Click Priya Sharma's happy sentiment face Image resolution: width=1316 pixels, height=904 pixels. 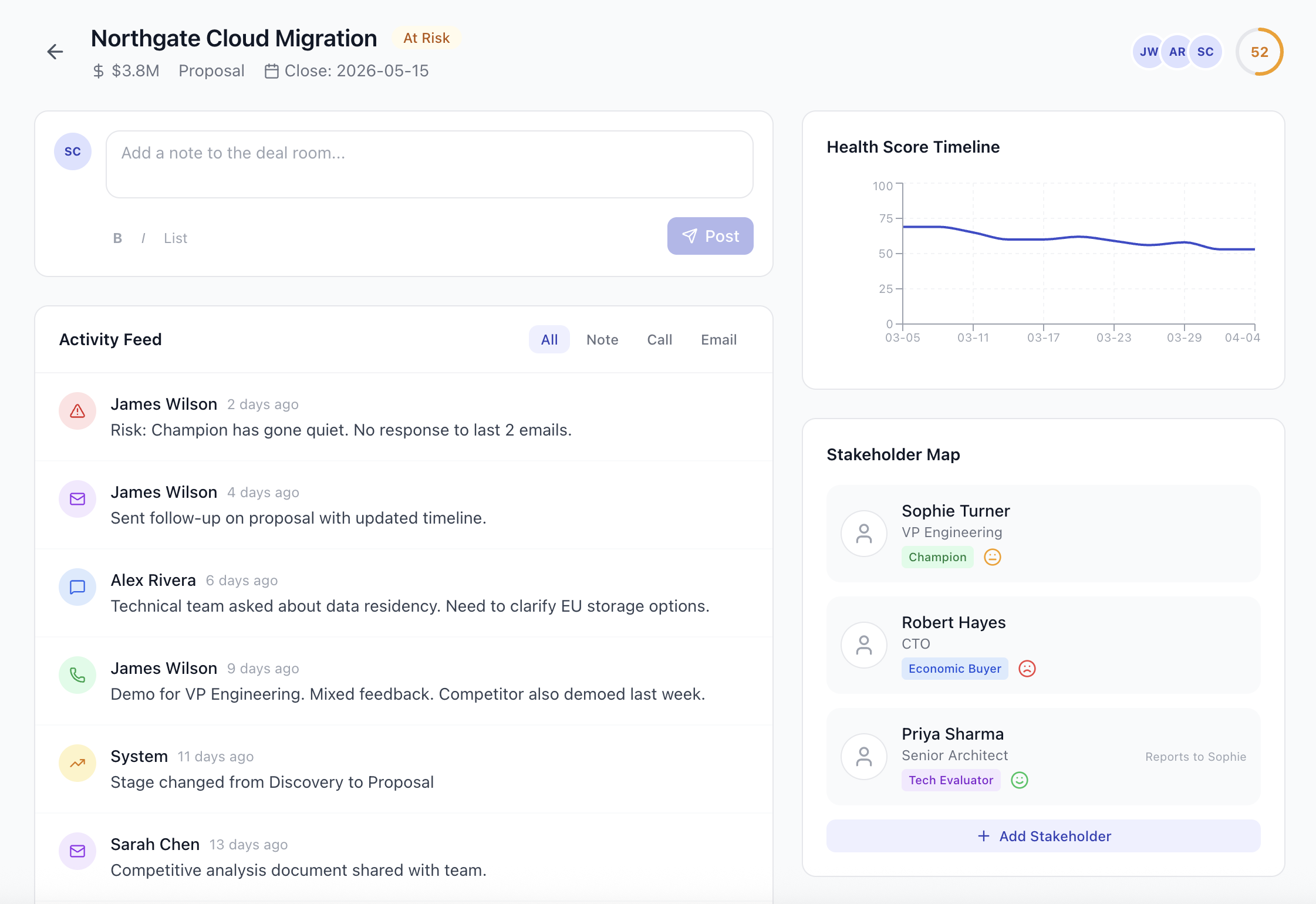(x=1020, y=780)
